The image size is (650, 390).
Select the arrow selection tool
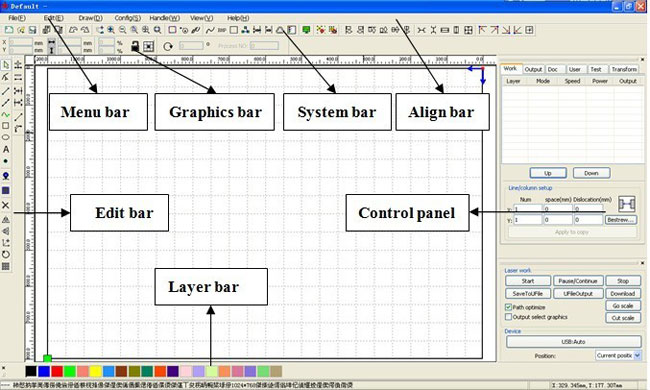click(x=6, y=65)
